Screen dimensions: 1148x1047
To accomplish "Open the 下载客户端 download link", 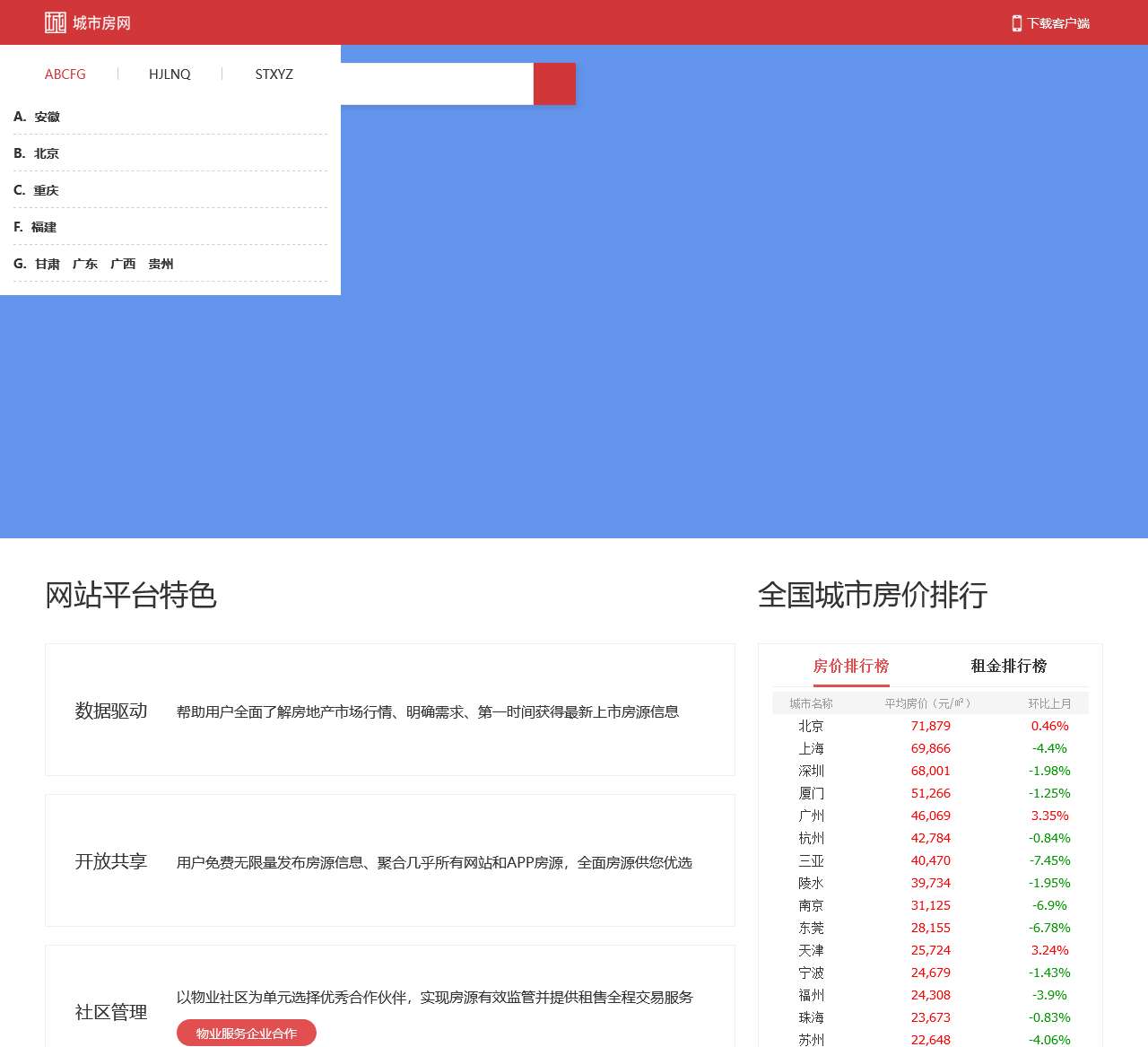I will point(1058,23).
